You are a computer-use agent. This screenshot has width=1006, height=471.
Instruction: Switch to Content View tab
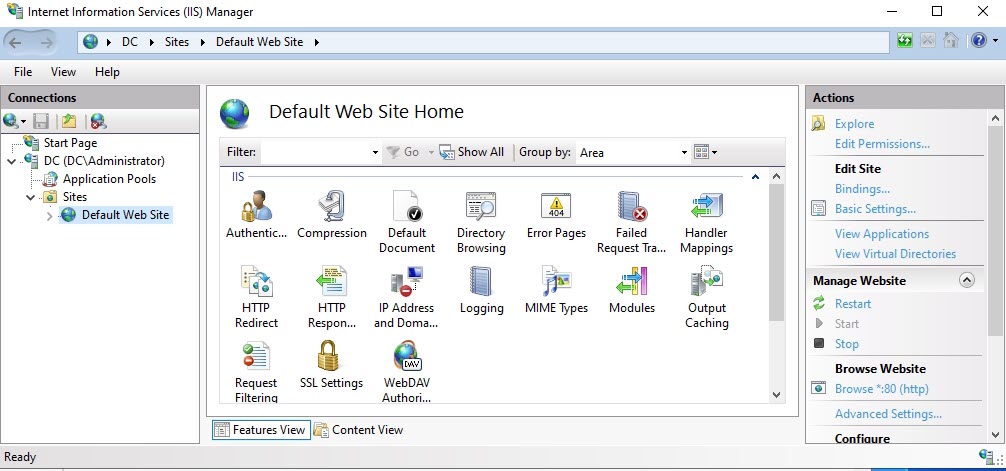(358, 430)
